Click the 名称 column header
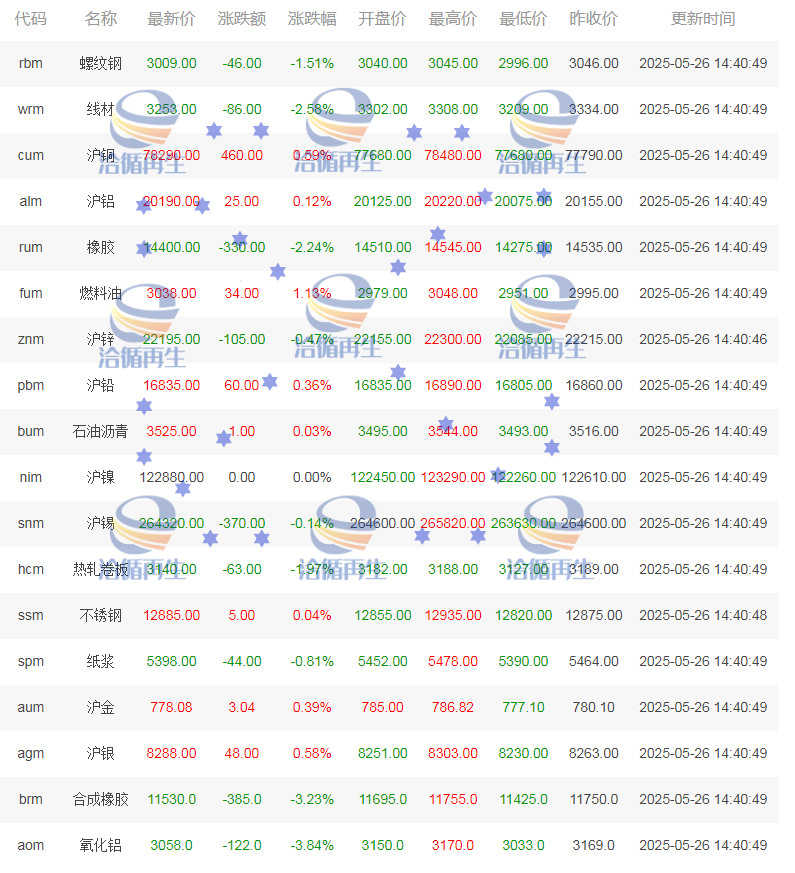The height and width of the screenshot is (873, 795). click(x=101, y=19)
